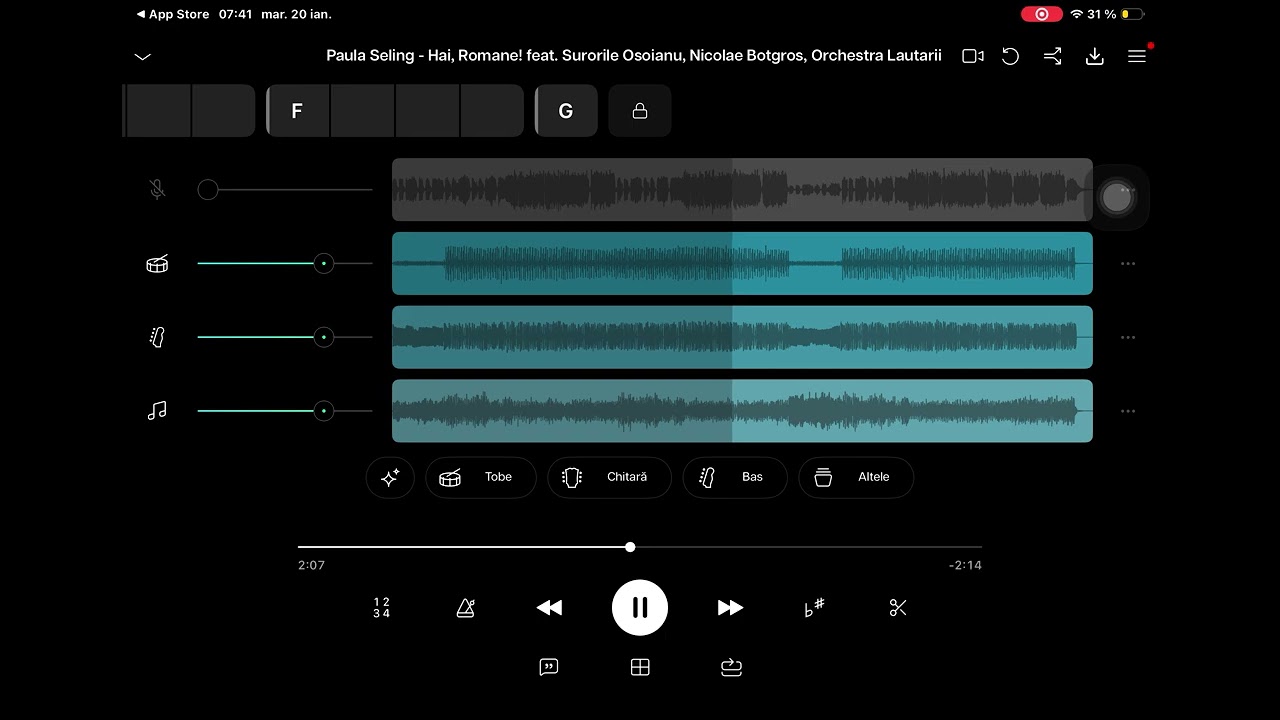Viewport: 1280px width, 720px height.
Task: Open the video camera option
Action: click(973, 56)
